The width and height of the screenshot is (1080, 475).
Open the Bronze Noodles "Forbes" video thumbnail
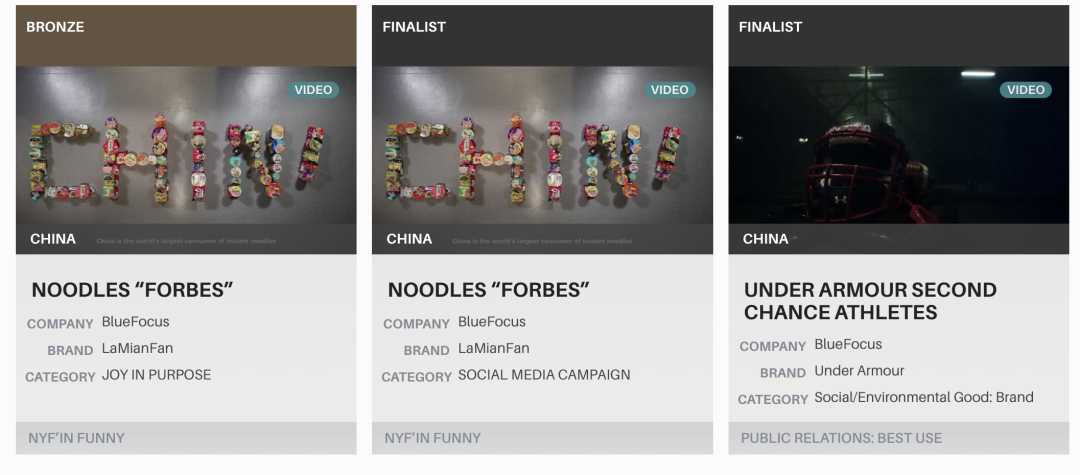186,160
